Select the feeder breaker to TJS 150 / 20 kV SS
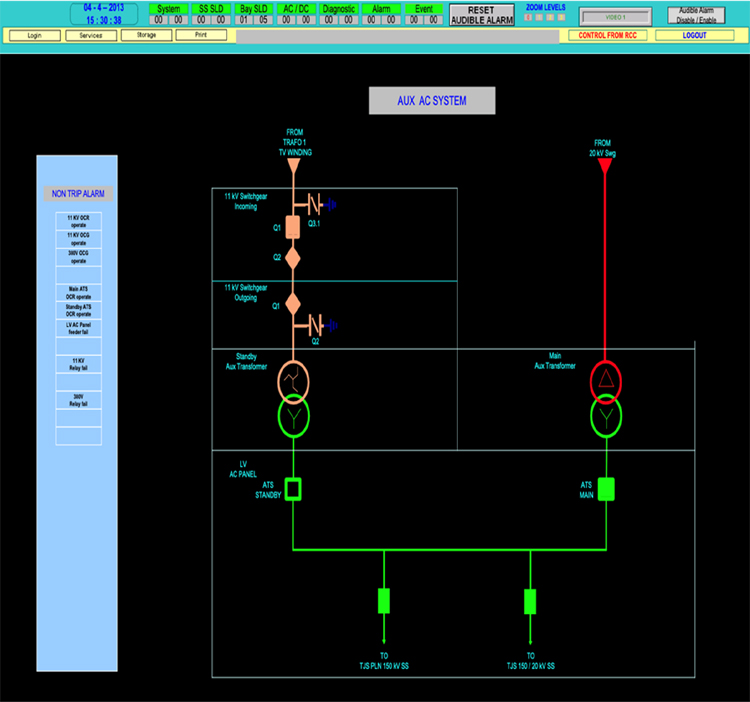 point(530,601)
